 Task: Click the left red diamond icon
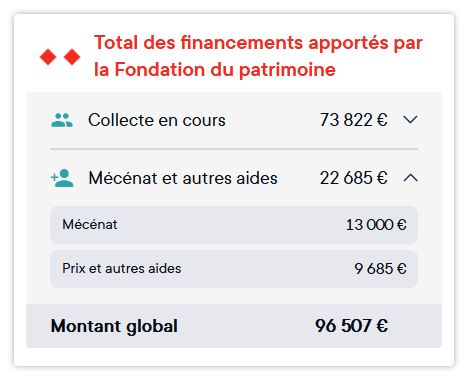pyautogui.click(x=48, y=57)
